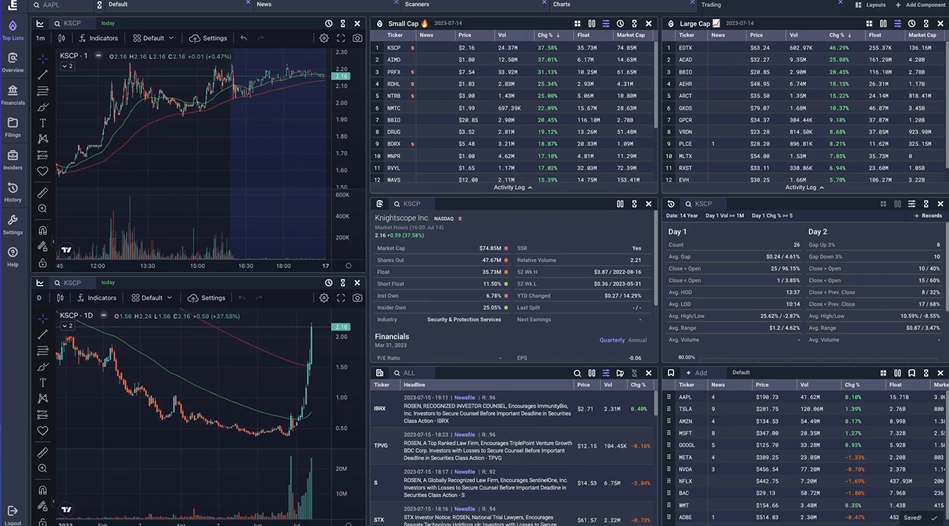Toggle the list view icon in the Small Cap panel
The height and width of the screenshot is (526, 949).
pos(605,24)
